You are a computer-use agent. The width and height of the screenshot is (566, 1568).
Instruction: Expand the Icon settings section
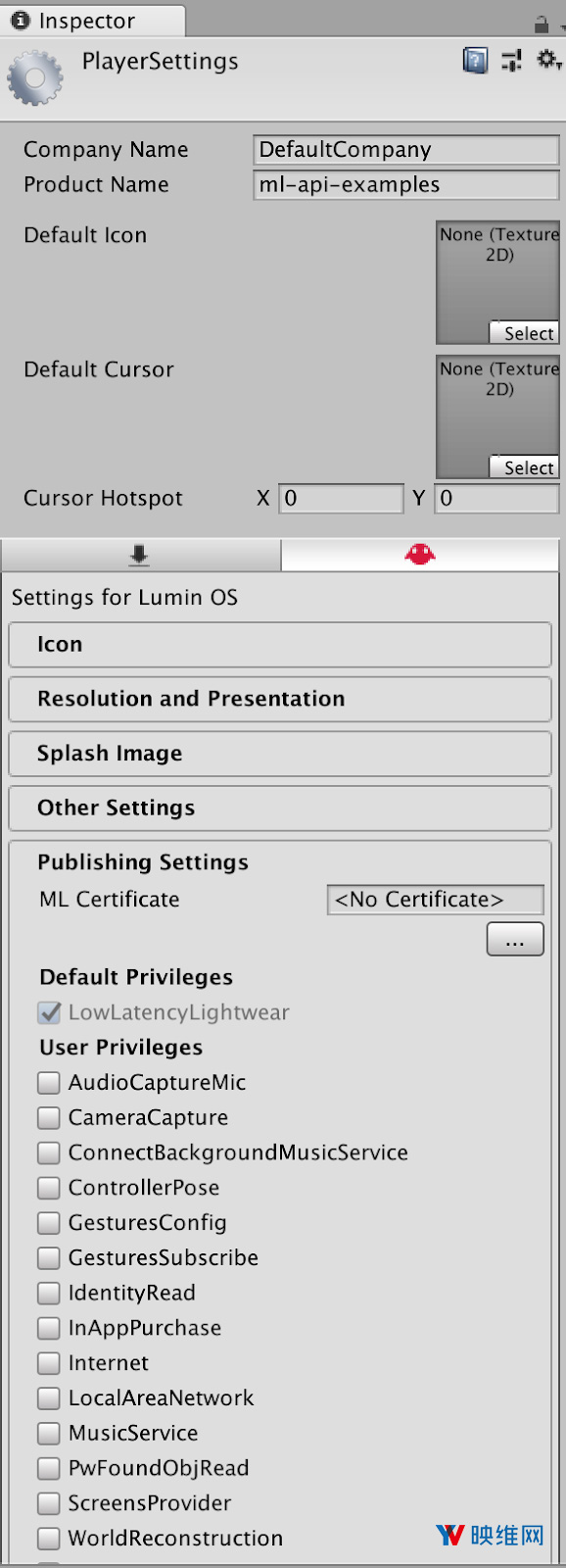coord(280,645)
